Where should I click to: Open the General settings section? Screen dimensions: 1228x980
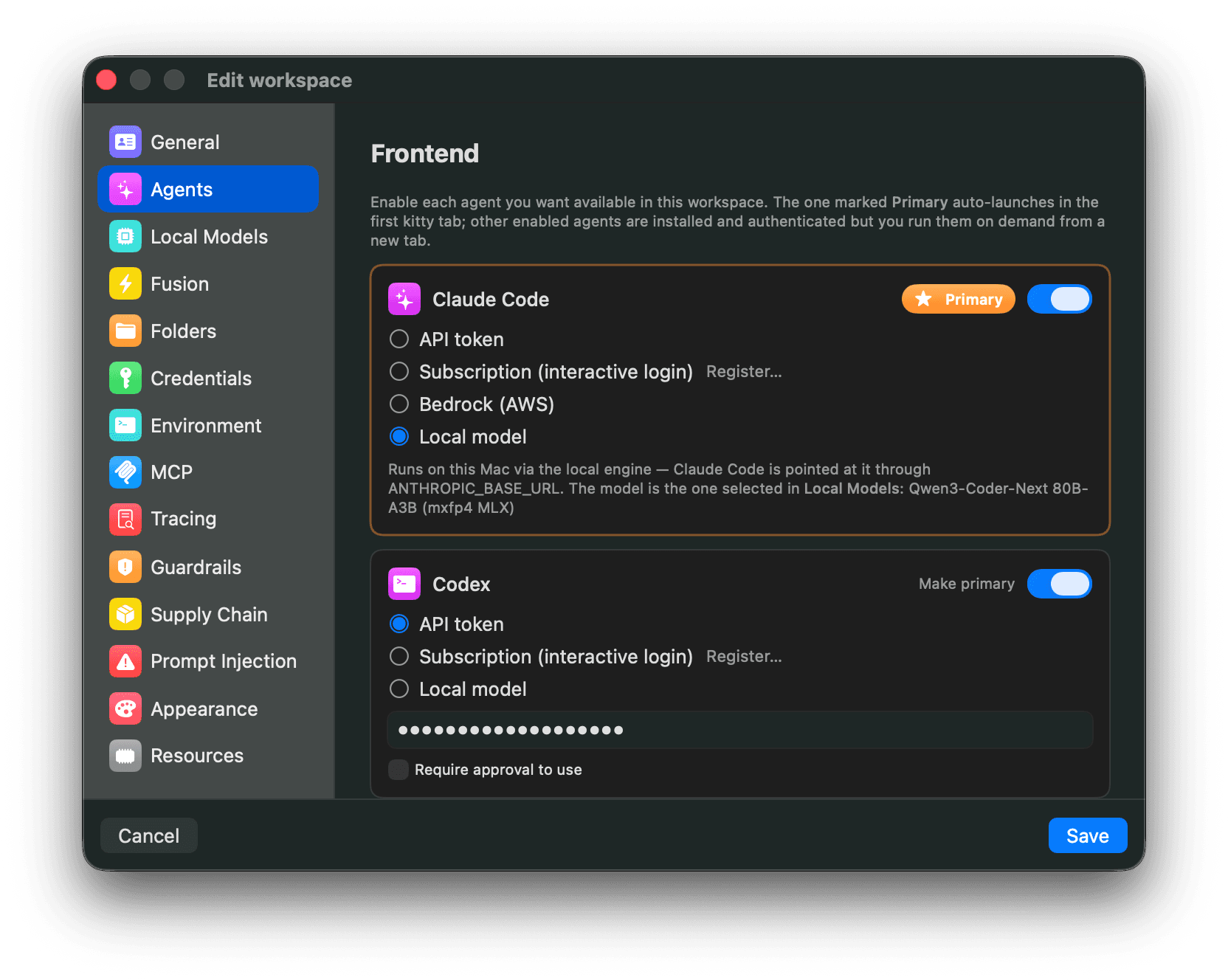(208, 142)
